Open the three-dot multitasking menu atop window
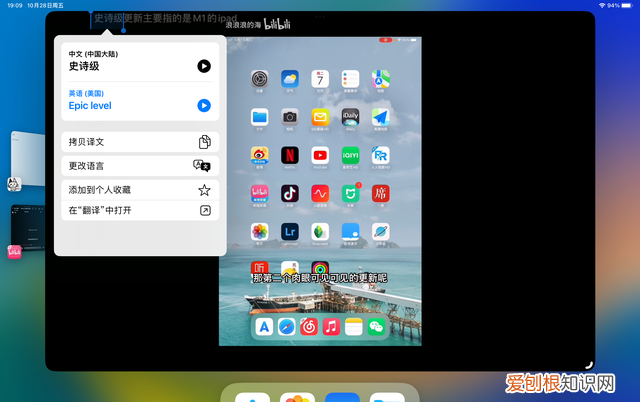This screenshot has height=402, width=640. tap(320, 17)
